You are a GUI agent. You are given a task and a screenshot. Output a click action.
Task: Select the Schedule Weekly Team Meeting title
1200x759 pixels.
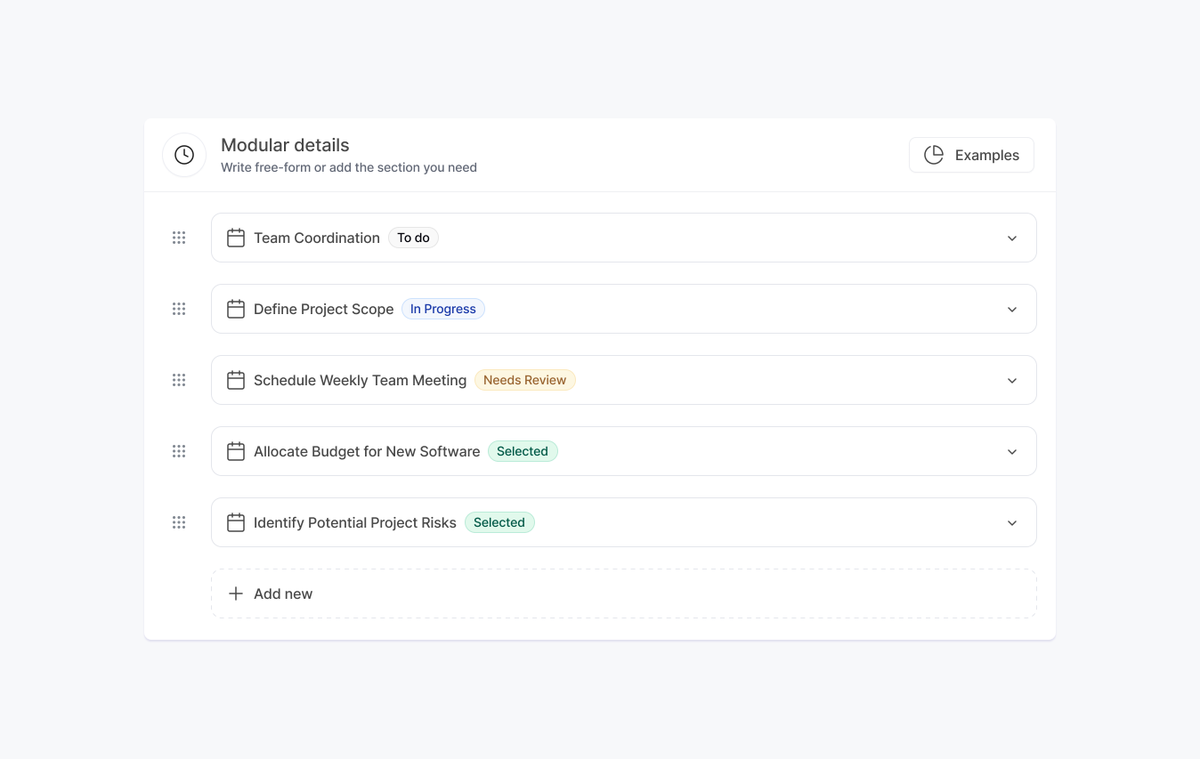(x=360, y=380)
